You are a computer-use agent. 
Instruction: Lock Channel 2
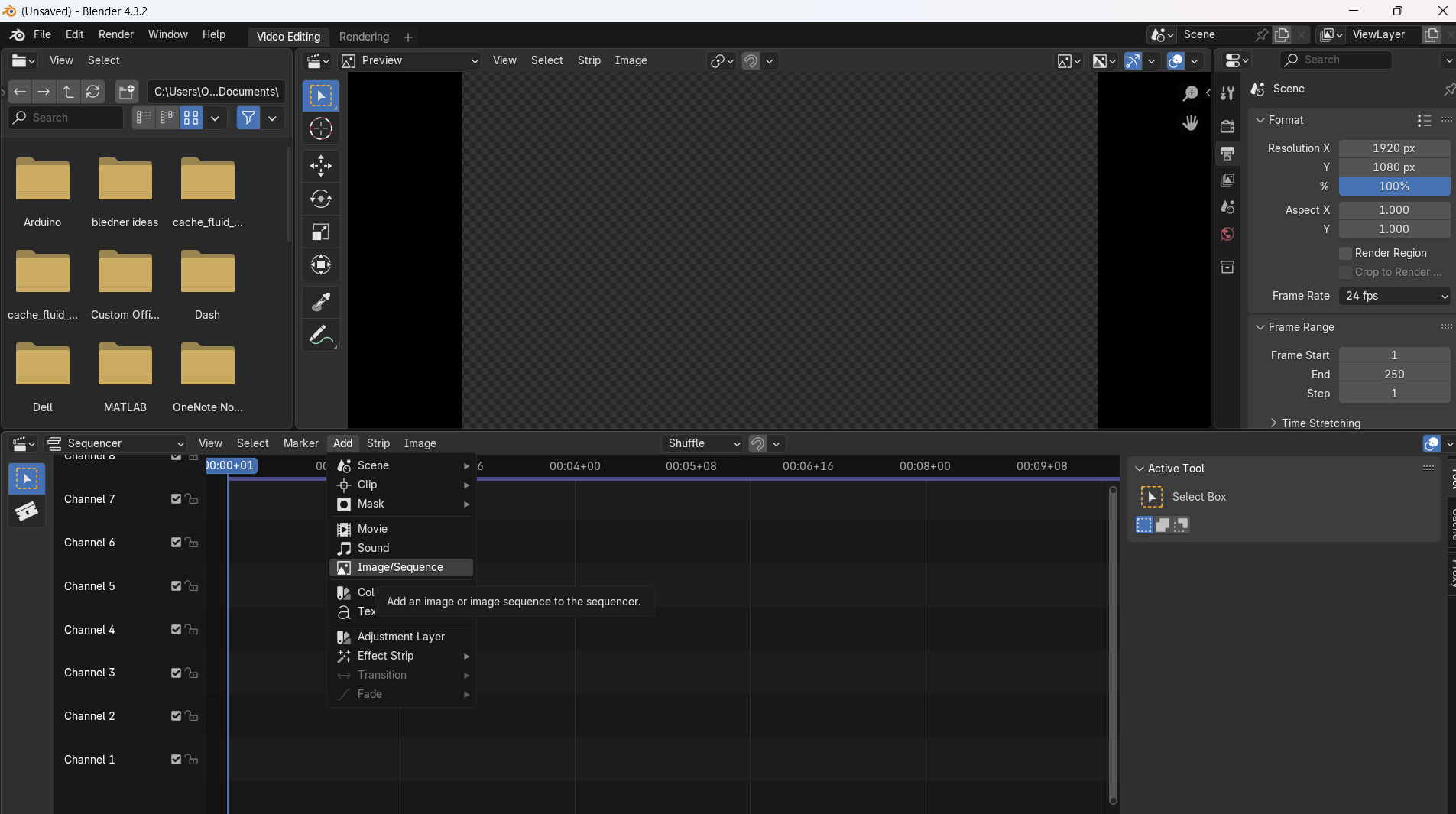(192, 716)
